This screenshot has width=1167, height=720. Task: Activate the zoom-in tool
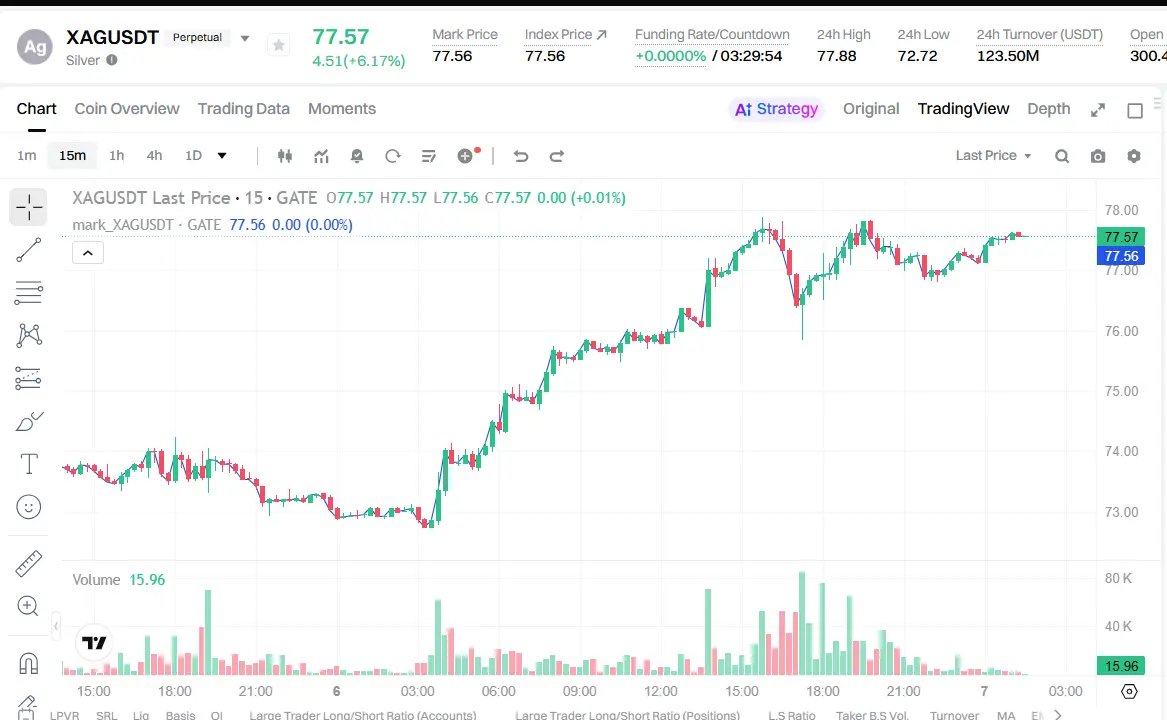click(x=28, y=606)
